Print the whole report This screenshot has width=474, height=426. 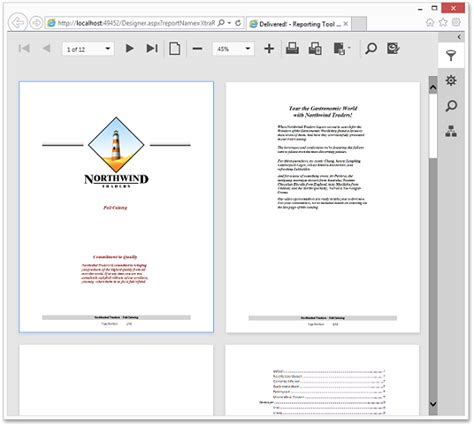click(292, 49)
